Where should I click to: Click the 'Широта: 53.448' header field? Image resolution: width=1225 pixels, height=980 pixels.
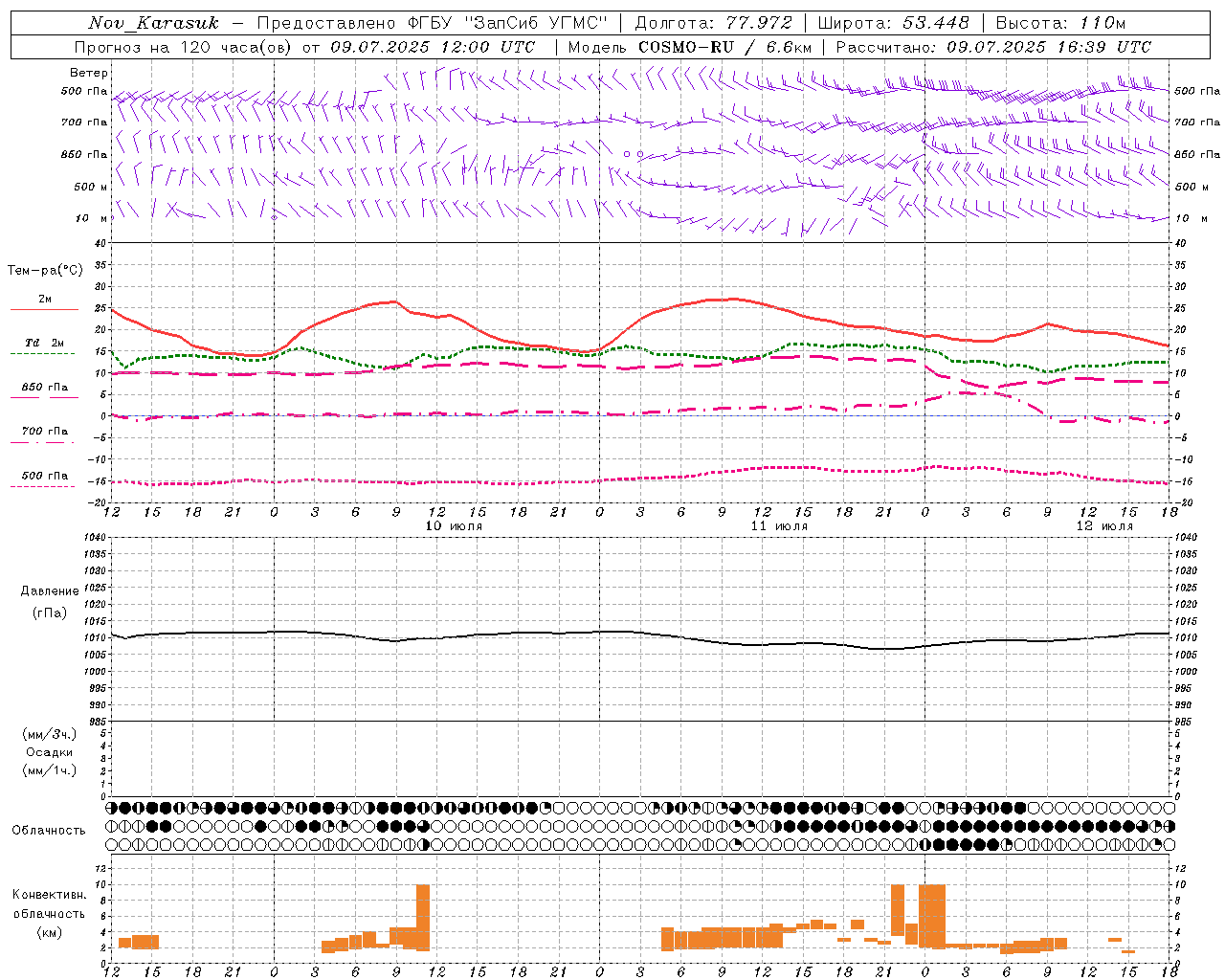pyautogui.click(x=893, y=23)
